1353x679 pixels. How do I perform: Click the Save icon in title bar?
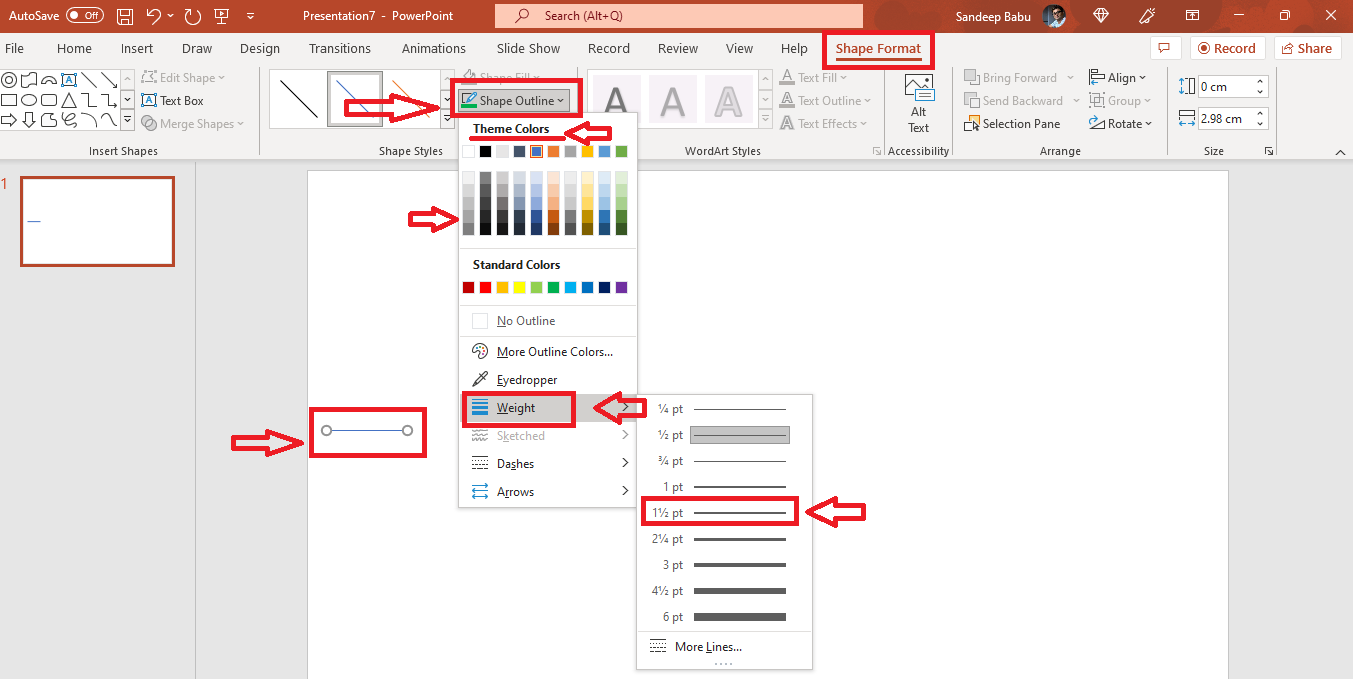point(125,16)
